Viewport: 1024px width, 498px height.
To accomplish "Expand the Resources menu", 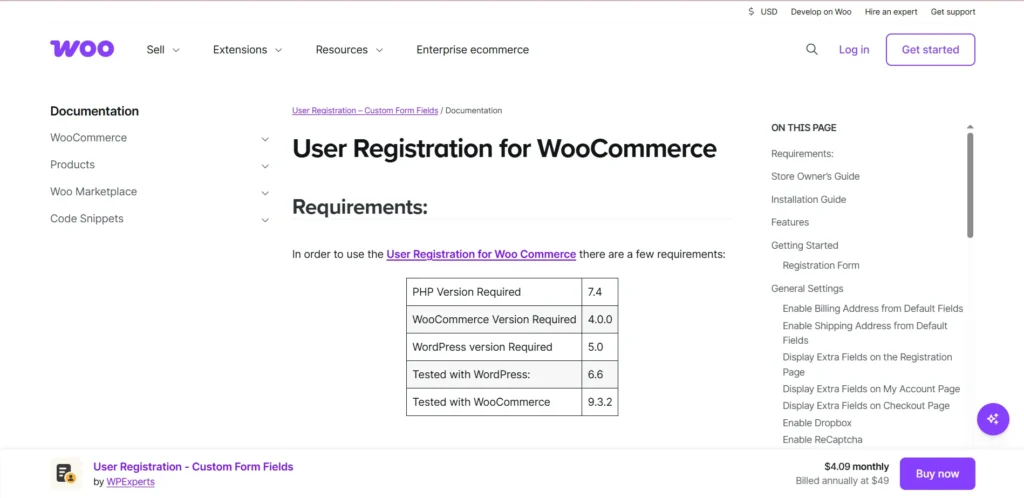I will coord(349,50).
